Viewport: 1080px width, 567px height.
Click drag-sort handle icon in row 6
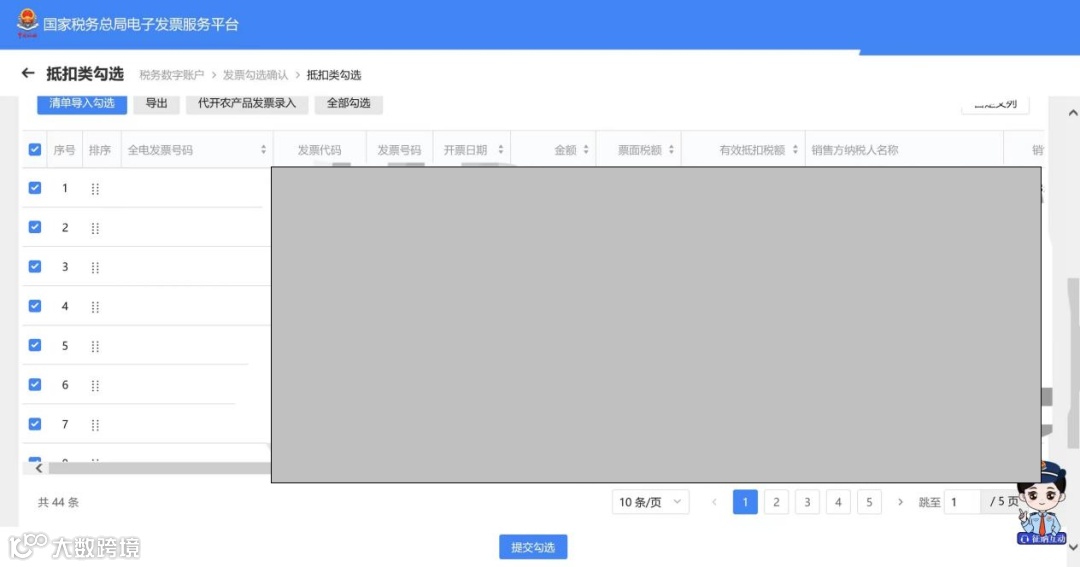(x=95, y=385)
